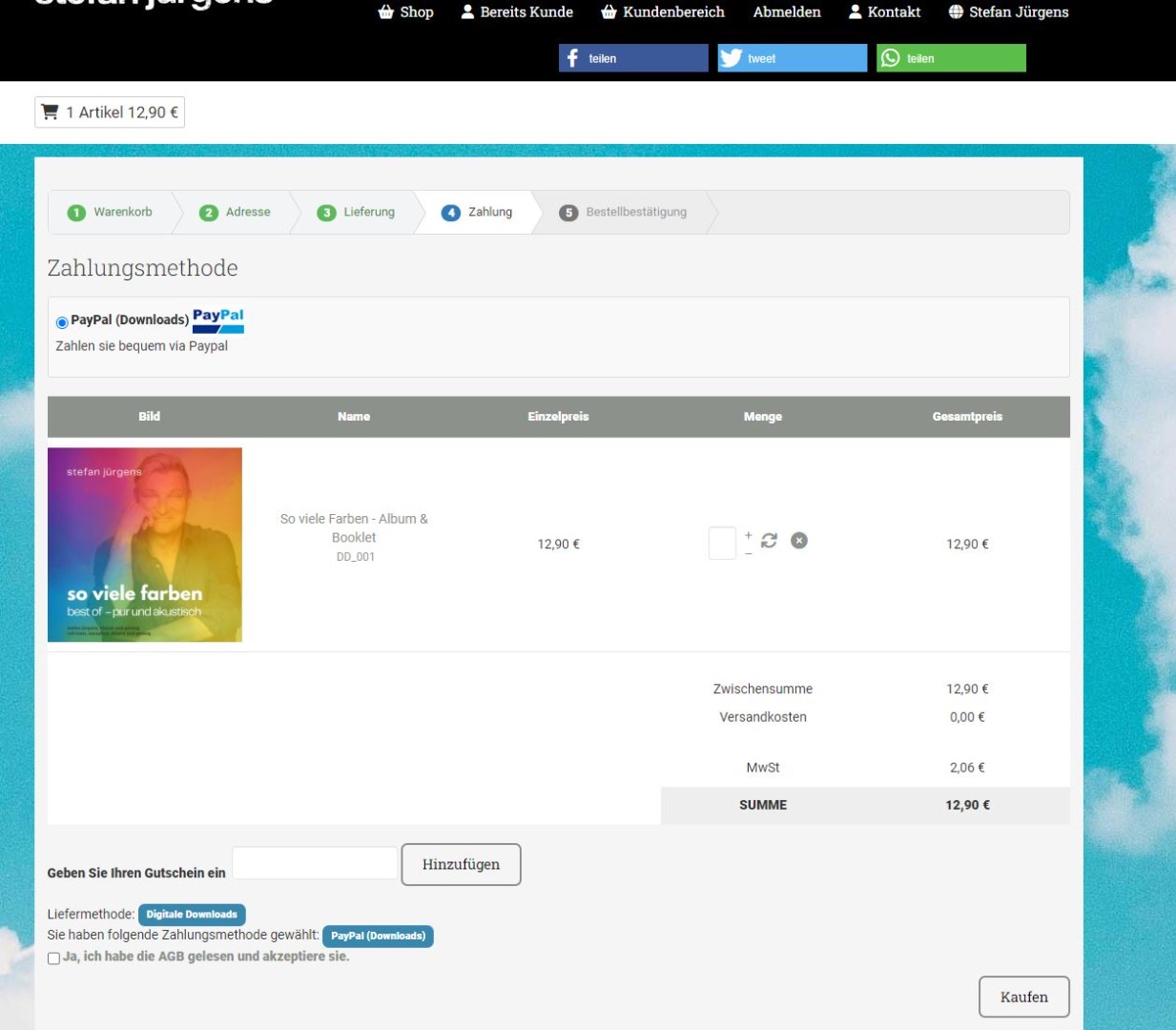Click the Versandkosten value 0,00 €

(x=967, y=717)
